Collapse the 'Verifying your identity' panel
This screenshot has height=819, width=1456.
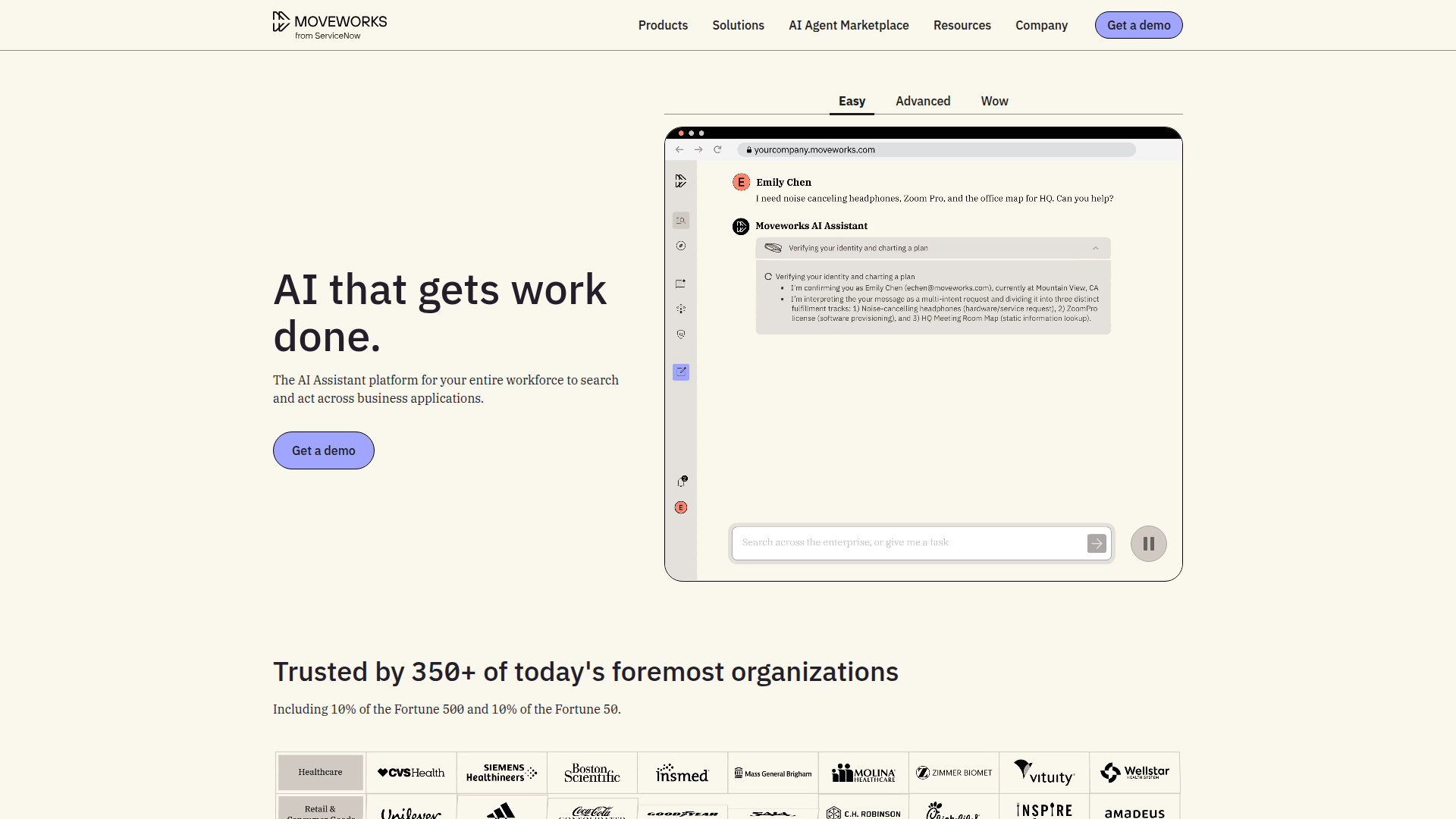click(x=1095, y=248)
